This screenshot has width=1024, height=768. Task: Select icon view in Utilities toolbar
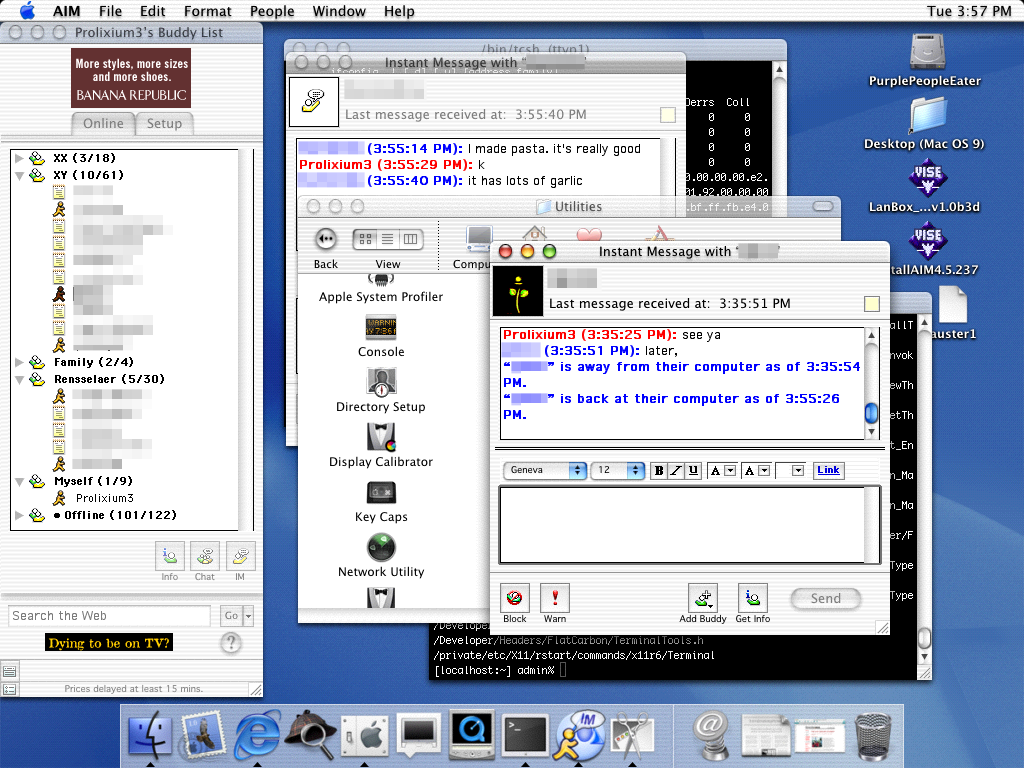point(365,239)
